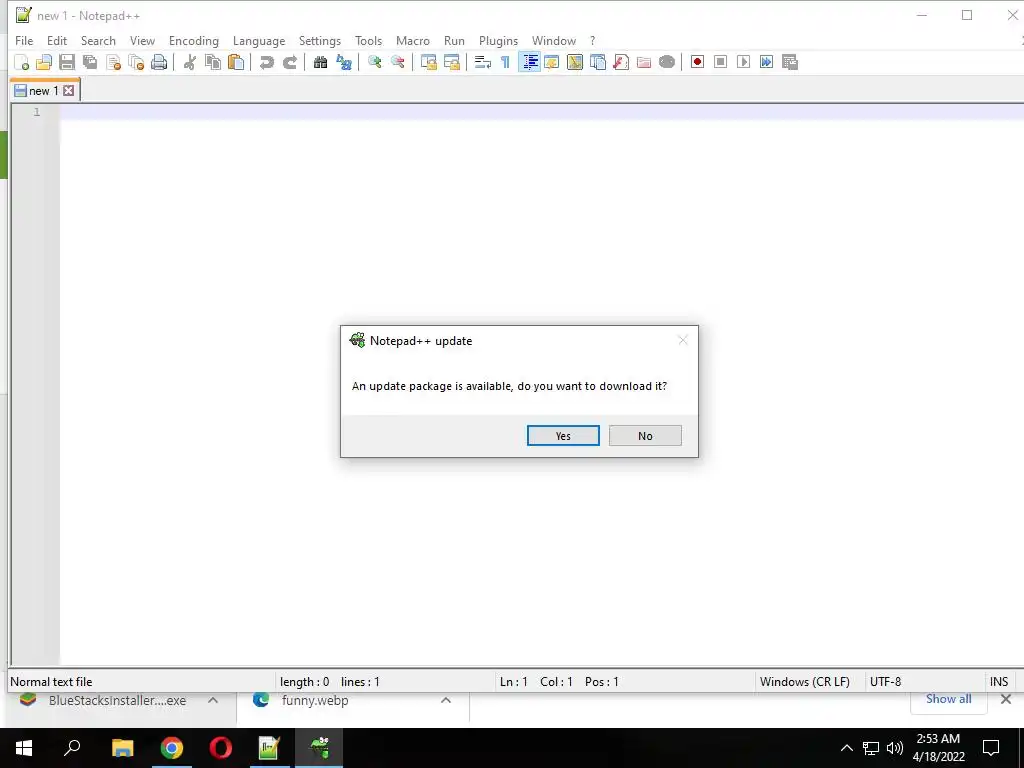The height and width of the screenshot is (768, 1024).
Task: Click the Open file toolbar icon
Action: click(44, 62)
